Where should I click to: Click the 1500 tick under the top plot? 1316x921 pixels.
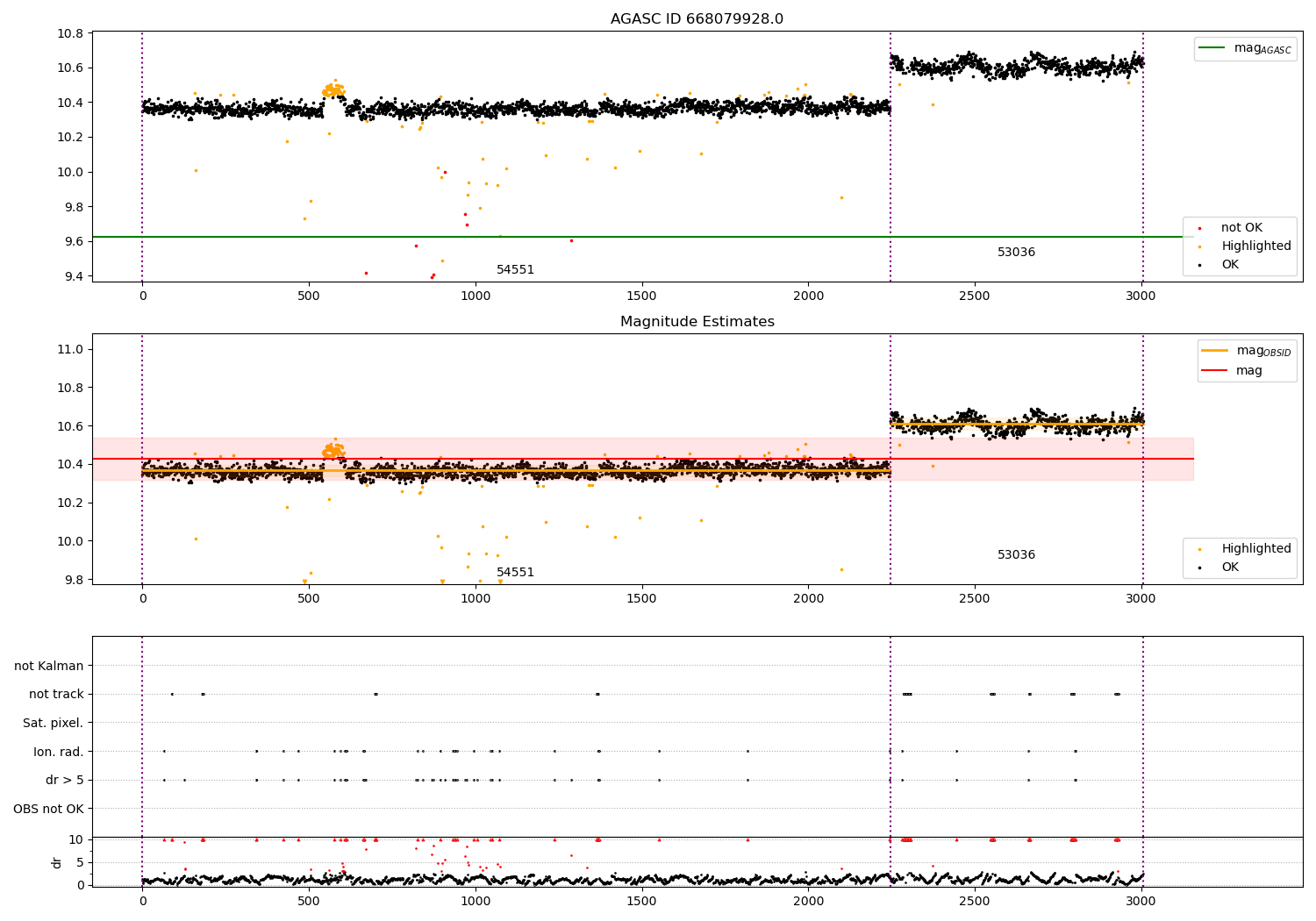[641, 296]
